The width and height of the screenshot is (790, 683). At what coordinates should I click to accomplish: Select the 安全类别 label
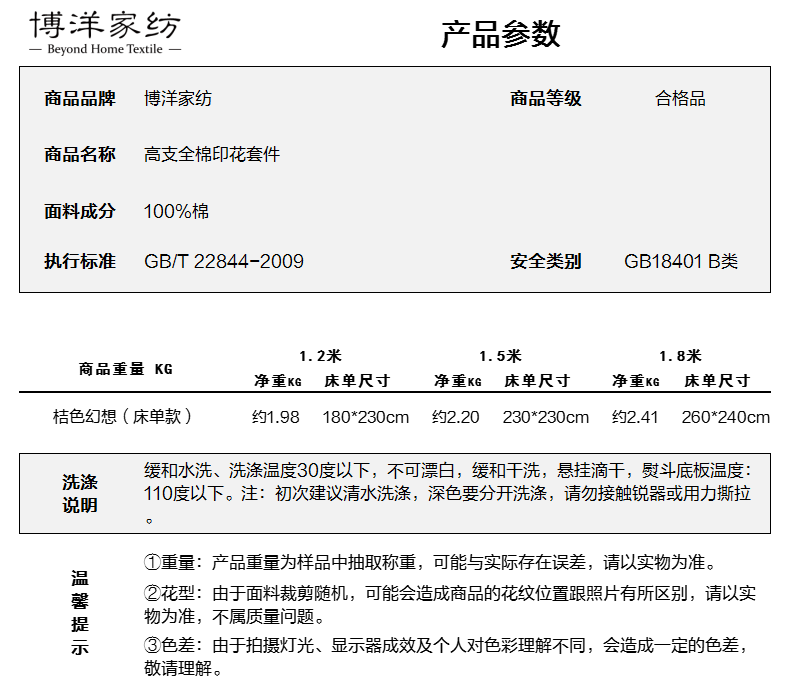[546, 261]
